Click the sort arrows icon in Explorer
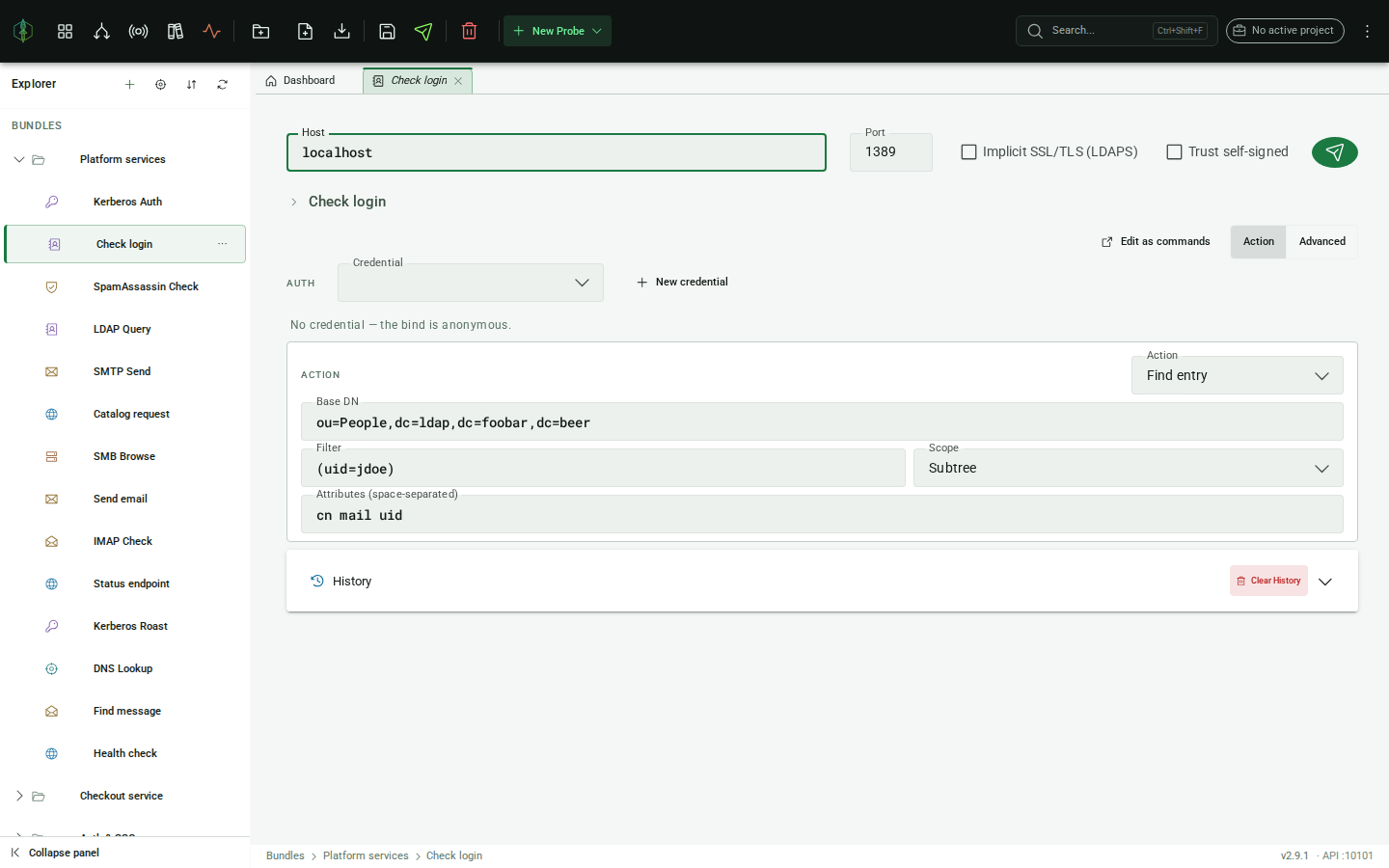Image resolution: width=1389 pixels, height=868 pixels. pos(191,84)
